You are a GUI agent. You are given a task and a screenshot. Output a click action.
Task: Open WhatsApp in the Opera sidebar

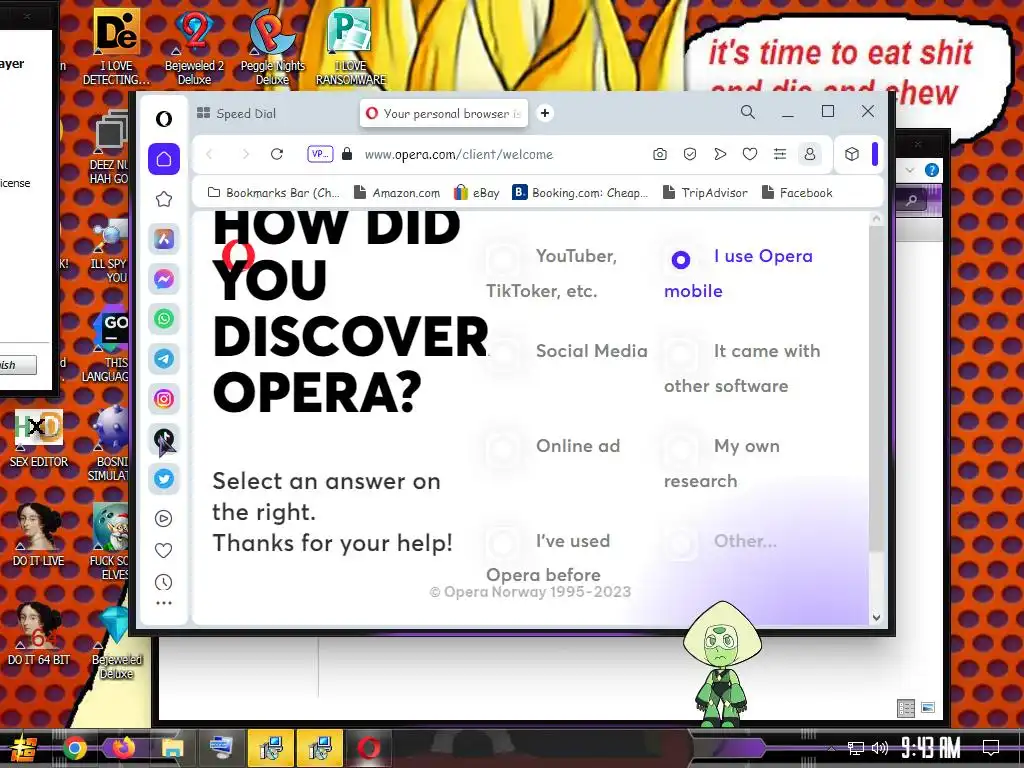[x=164, y=319]
